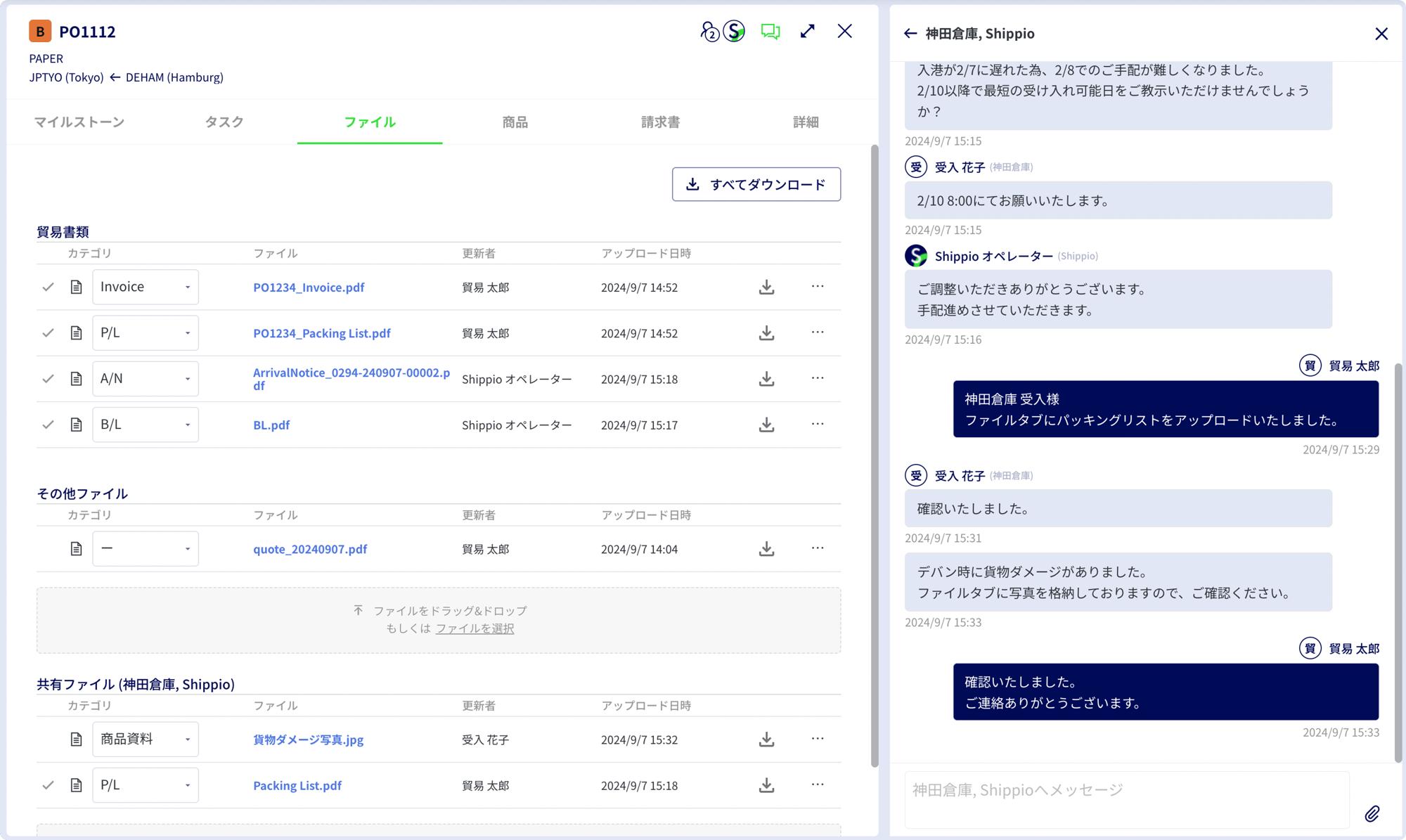This screenshot has height=840, width=1406.
Task: Open the Invoice category dropdown
Action: (145, 287)
